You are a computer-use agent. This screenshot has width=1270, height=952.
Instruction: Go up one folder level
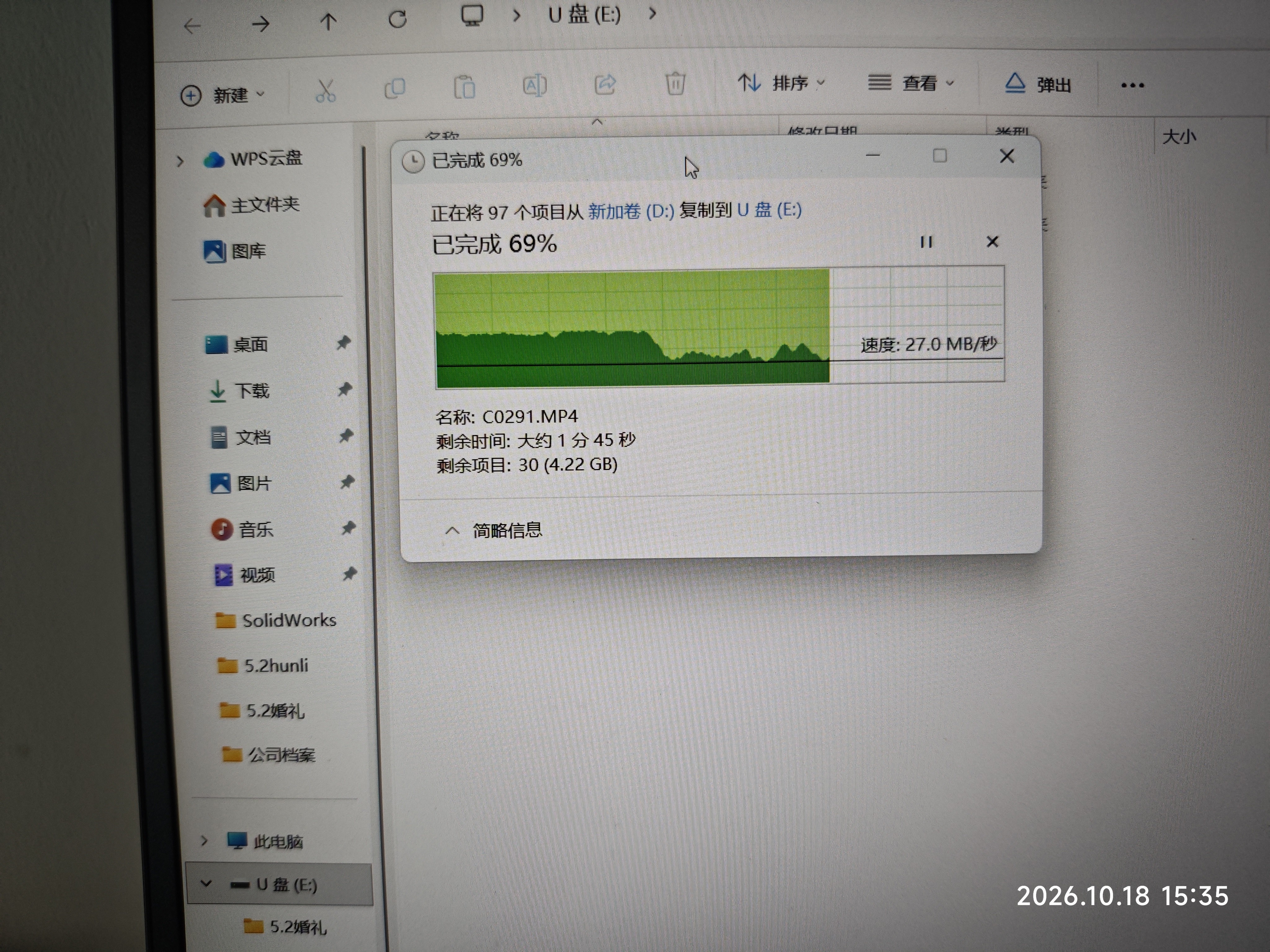pos(328,22)
